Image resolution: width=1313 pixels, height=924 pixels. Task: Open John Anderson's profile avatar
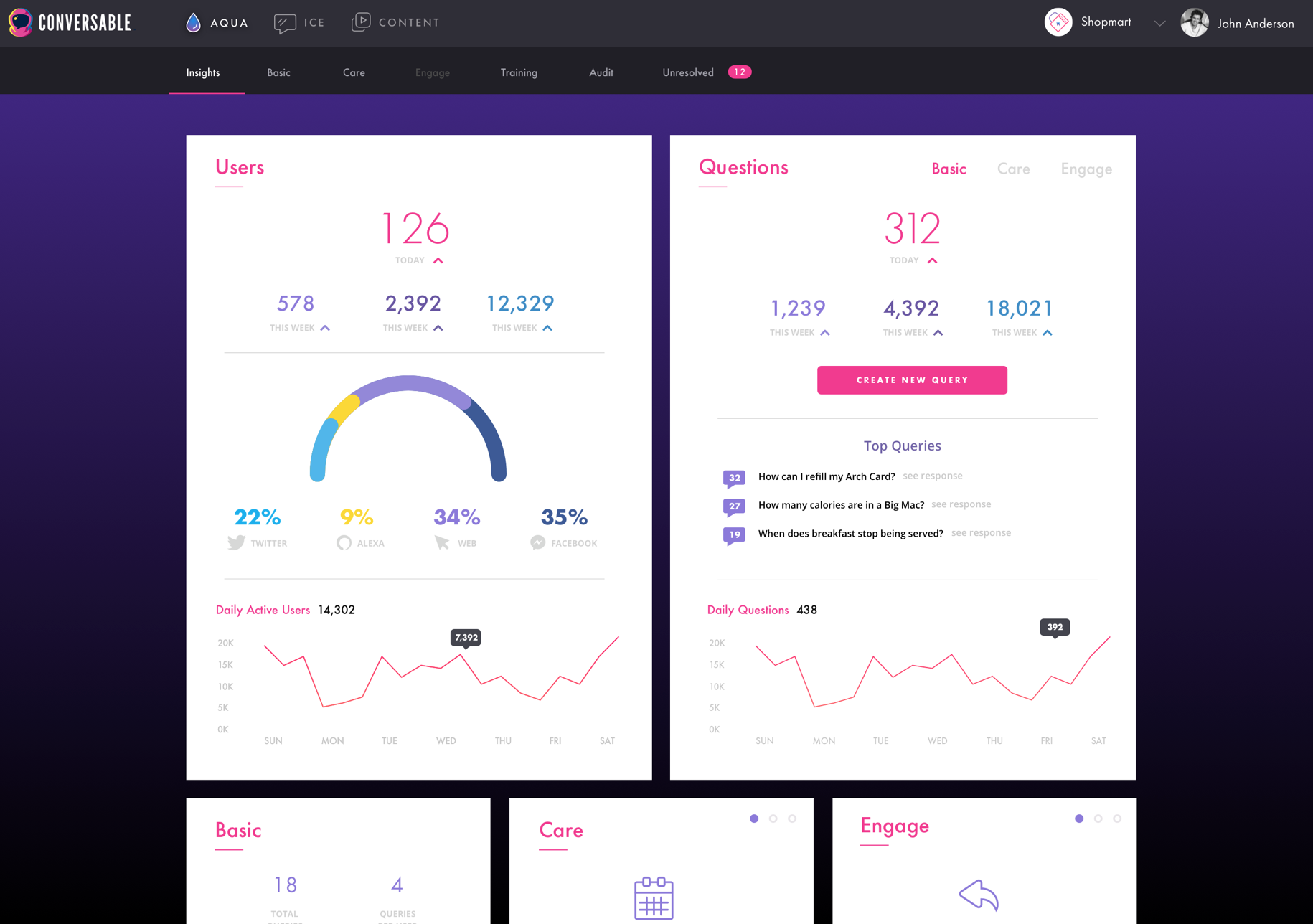pyautogui.click(x=1195, y=22)
